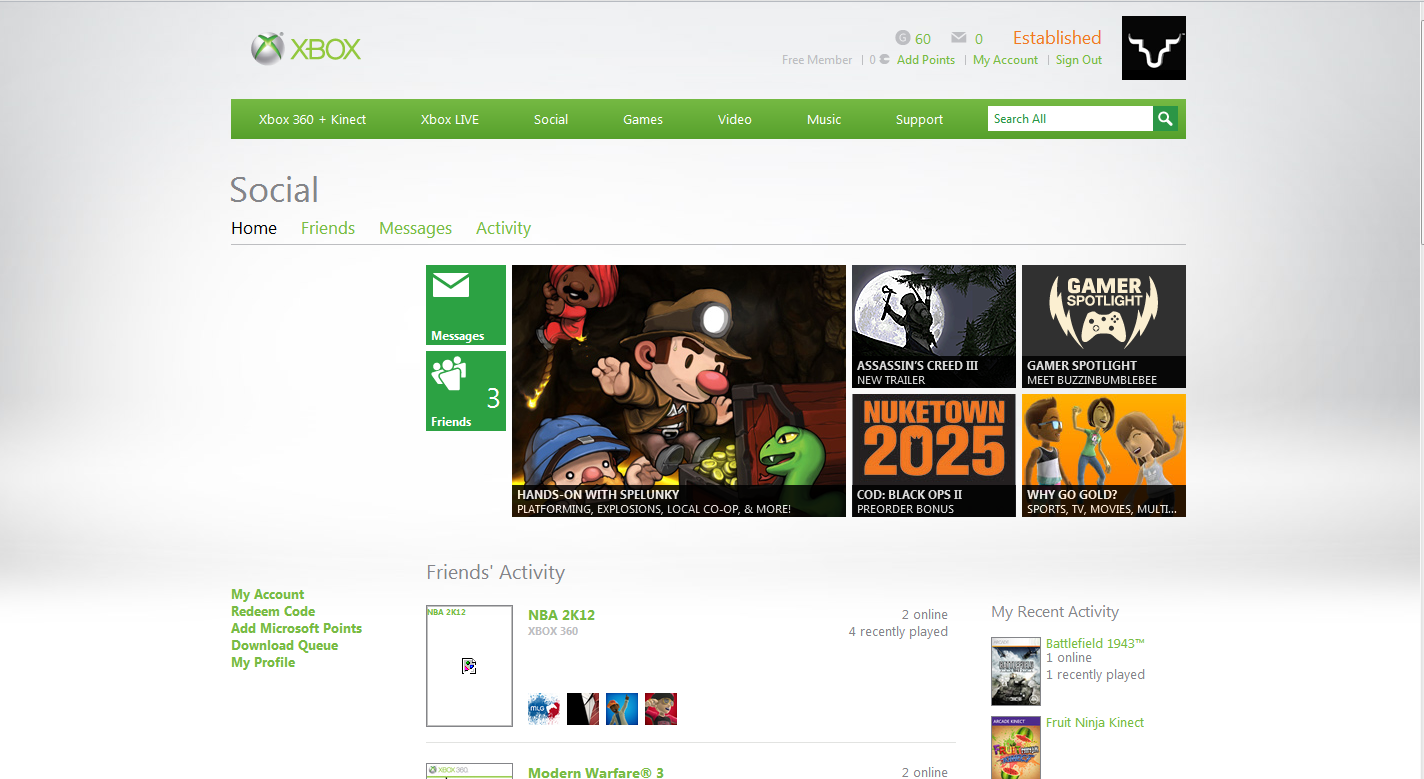
Task: Click the red friend avatar under NBA 2K12
Action: [x=661, y=709]
